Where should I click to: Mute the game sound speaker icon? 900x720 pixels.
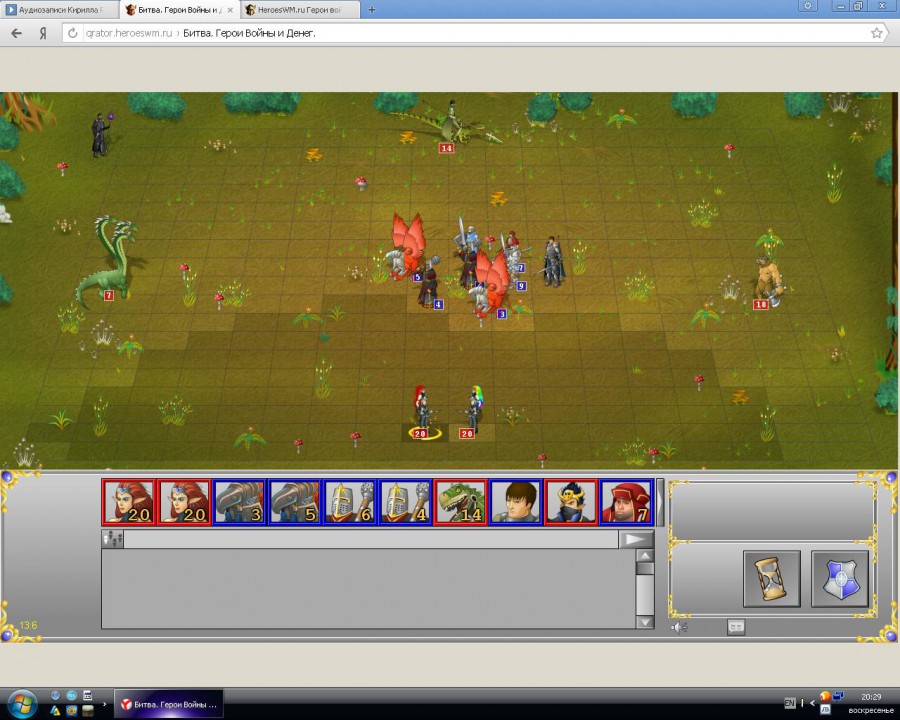(x=679, y=628)
